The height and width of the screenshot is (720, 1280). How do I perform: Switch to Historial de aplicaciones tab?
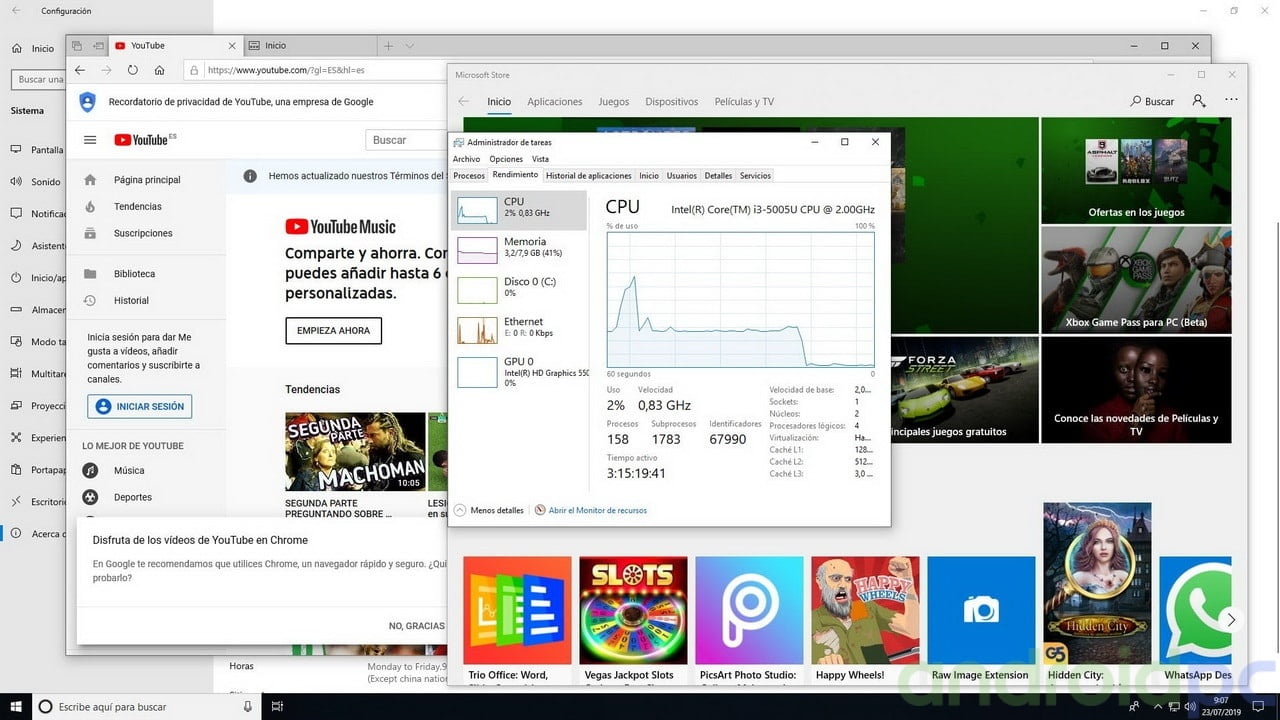[x=589, y=176]
